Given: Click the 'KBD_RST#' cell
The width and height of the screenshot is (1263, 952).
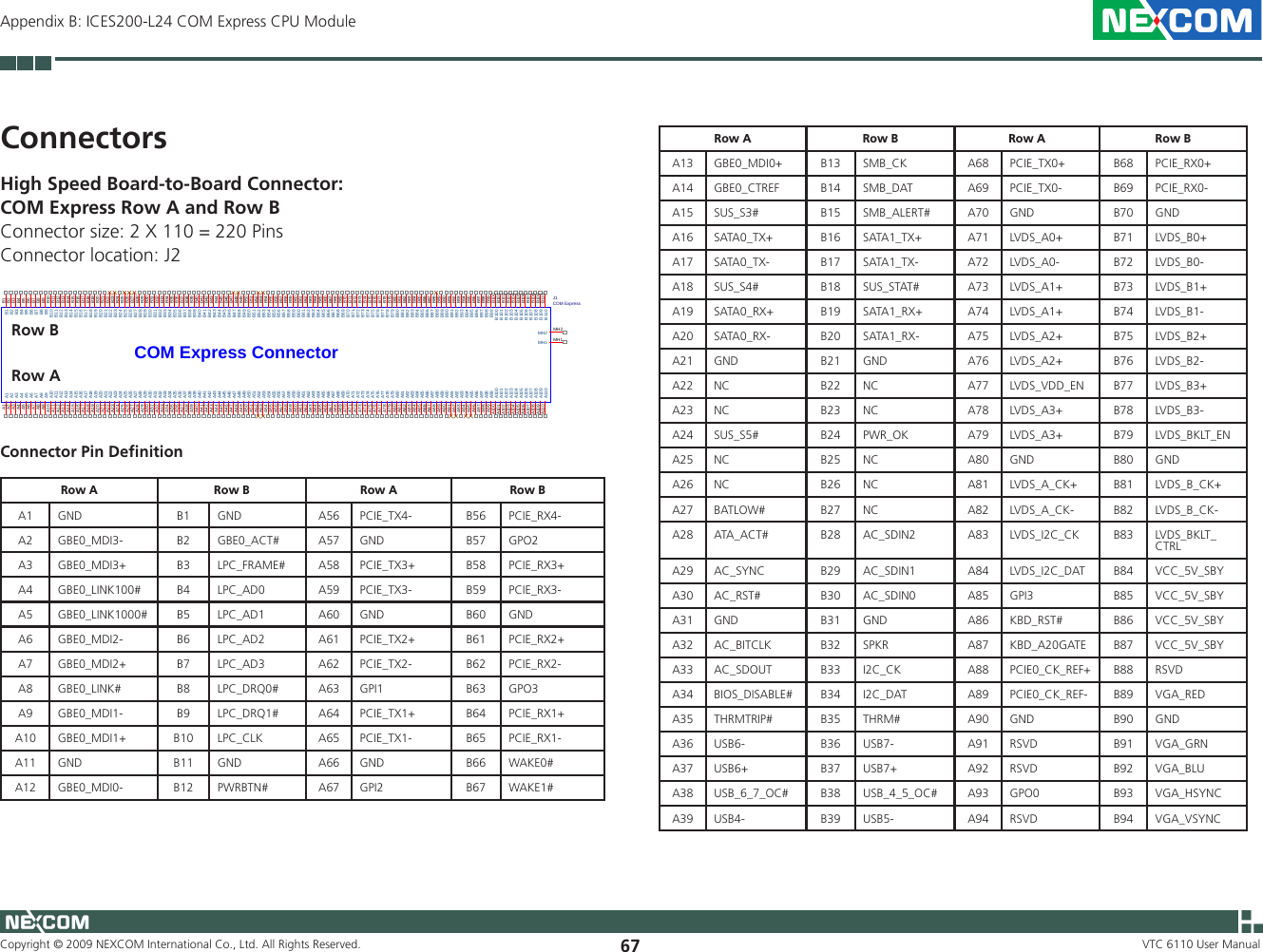Looking at the screenshot, I should pyautogui.click(x=1050, y=619).
